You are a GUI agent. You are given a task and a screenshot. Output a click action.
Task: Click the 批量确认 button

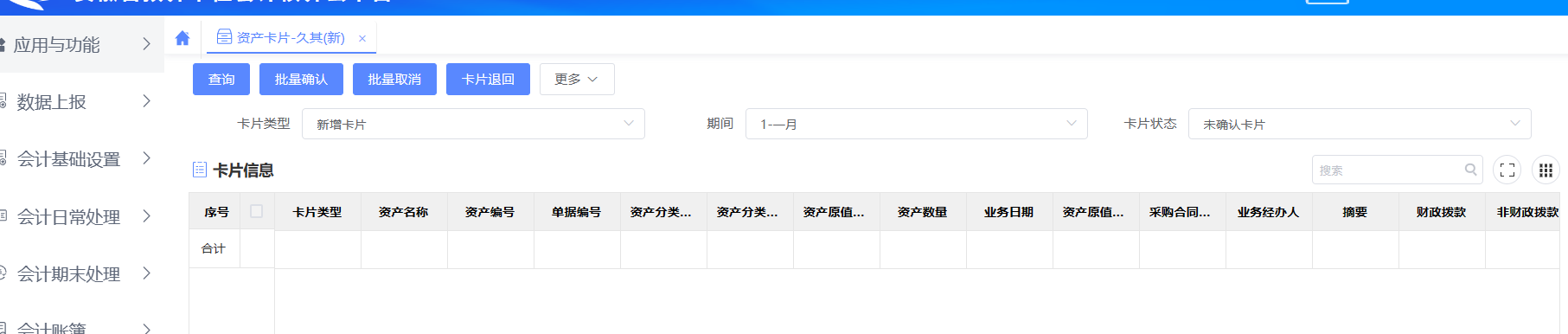301,79
